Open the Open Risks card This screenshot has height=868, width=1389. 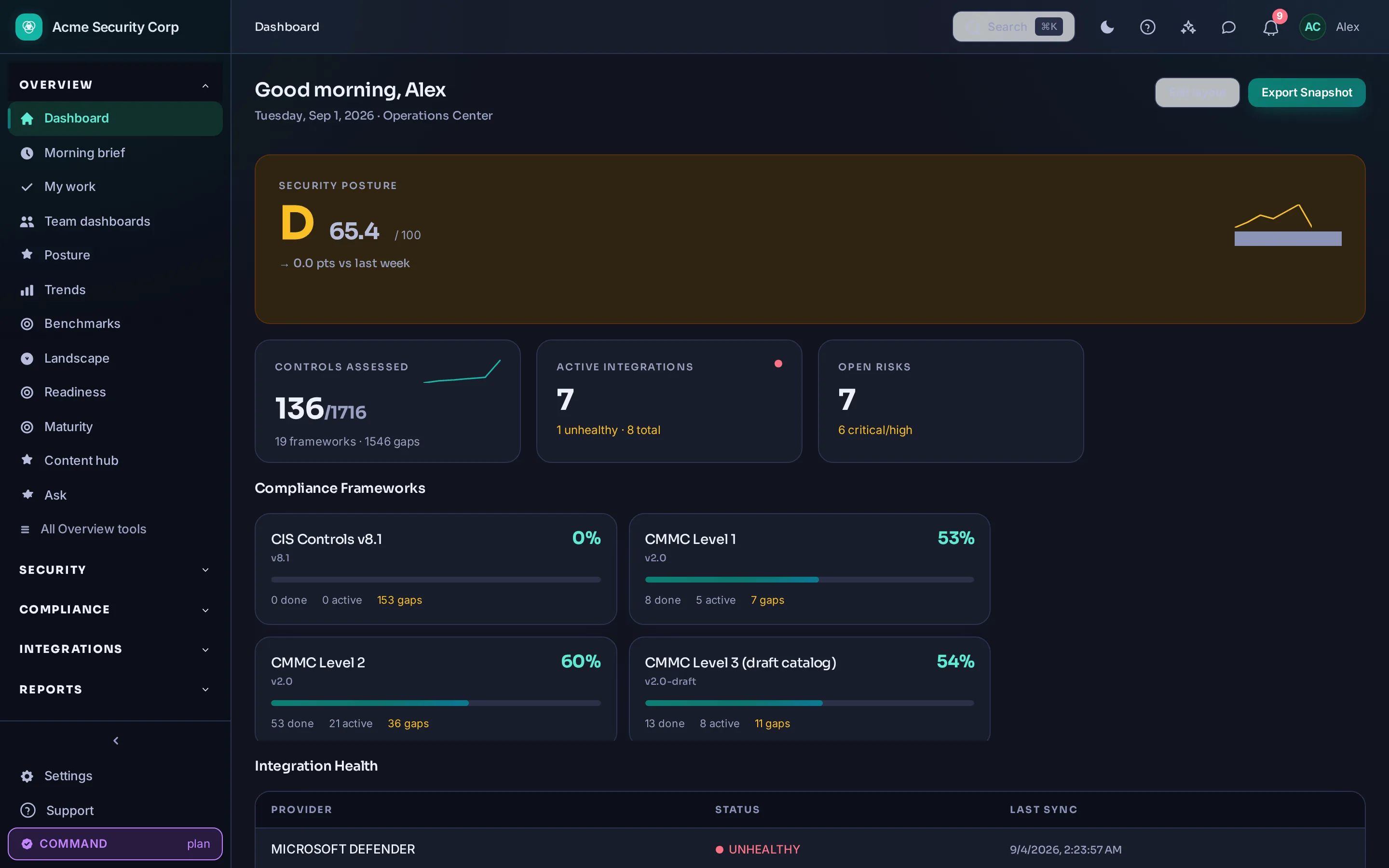951,401
